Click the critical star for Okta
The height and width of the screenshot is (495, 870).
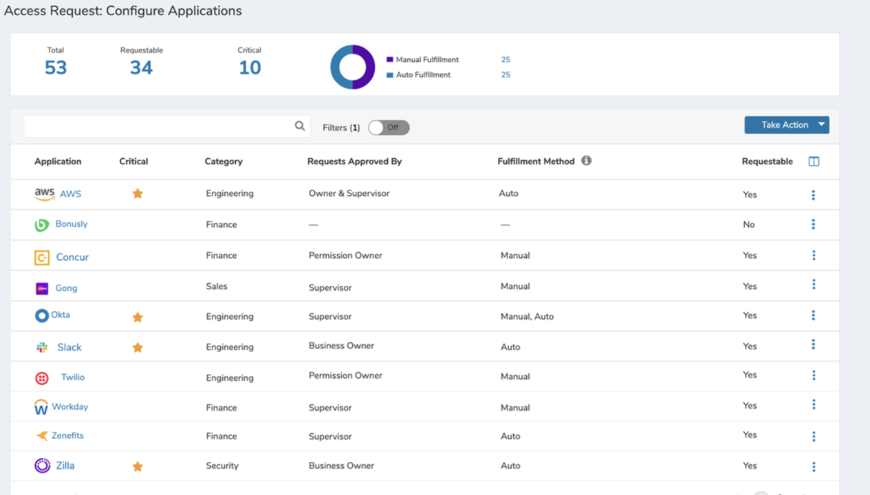click(x=138, y=317)
